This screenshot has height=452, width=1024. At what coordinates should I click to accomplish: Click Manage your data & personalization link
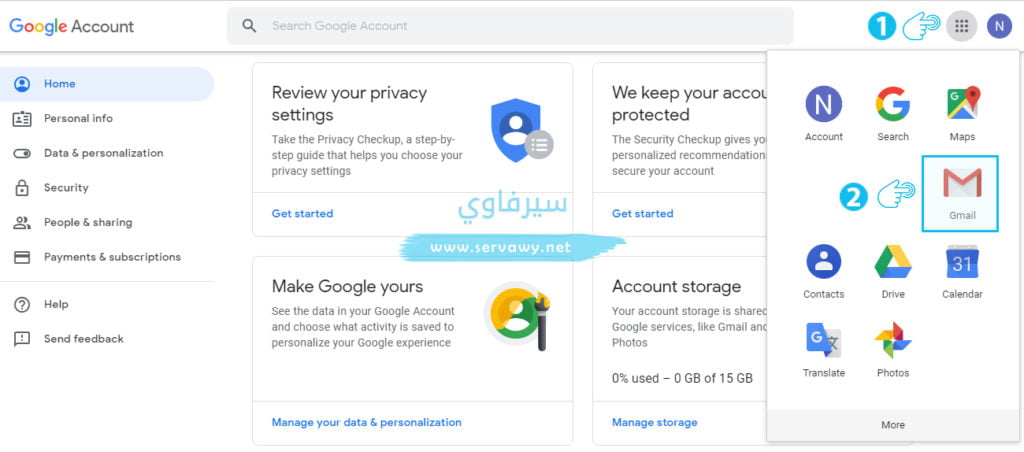[x=366, y=423]
